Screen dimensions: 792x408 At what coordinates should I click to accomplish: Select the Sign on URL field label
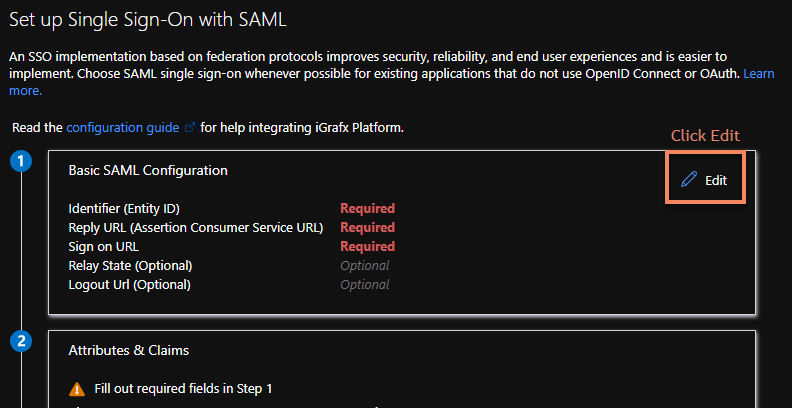point(104,247)
